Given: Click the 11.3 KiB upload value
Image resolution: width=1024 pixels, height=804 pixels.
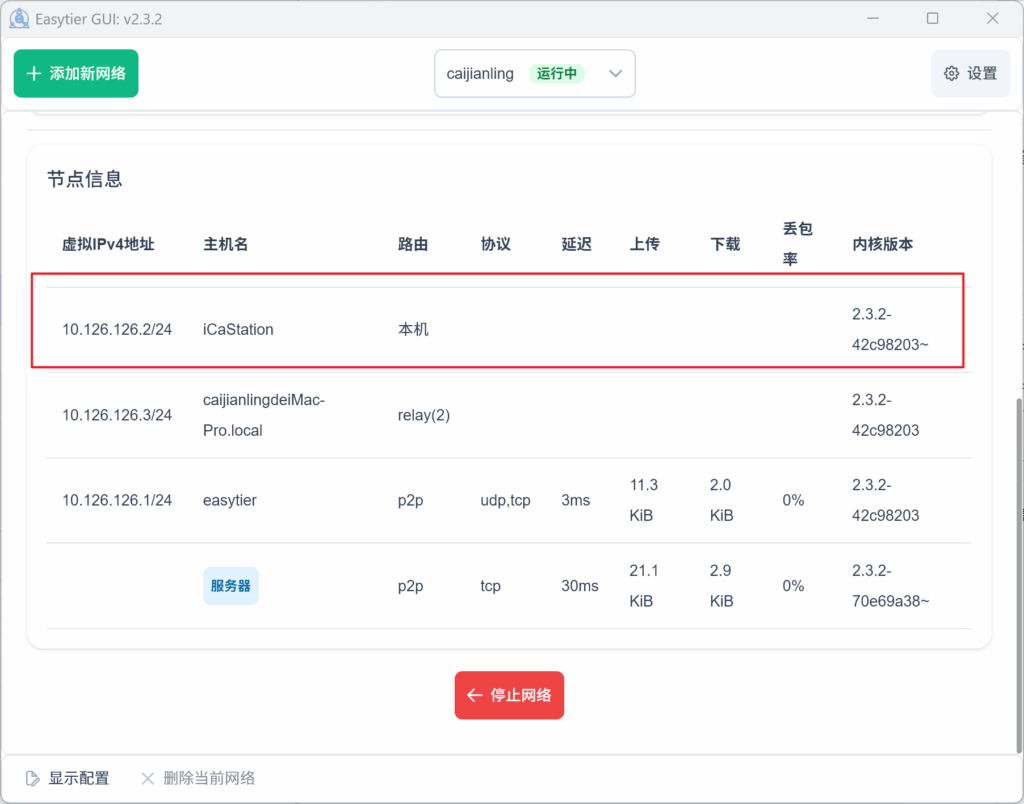Looking at the screenshot, I should [644, 500].
